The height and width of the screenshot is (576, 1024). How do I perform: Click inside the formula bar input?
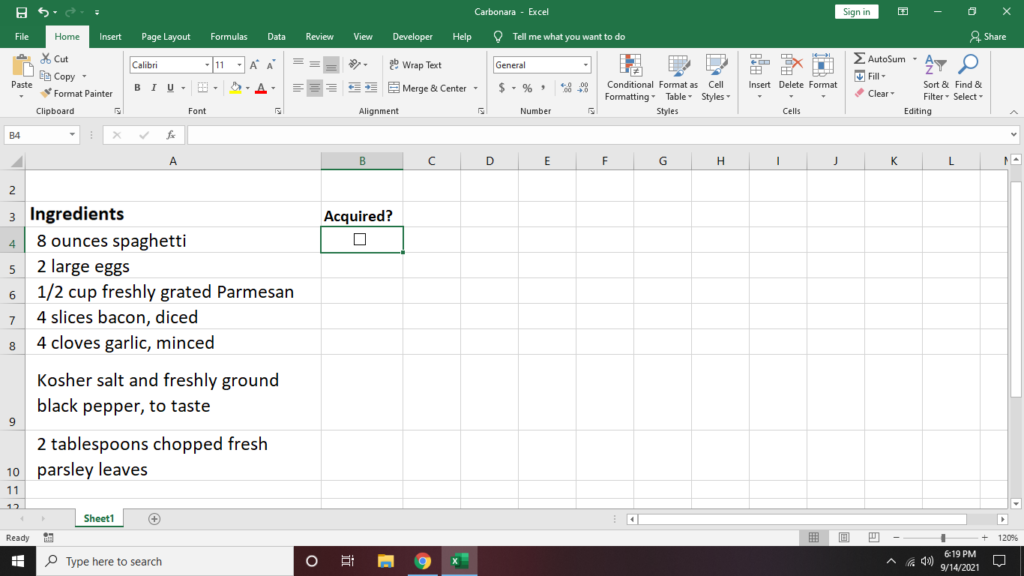(x=600, y=135)
